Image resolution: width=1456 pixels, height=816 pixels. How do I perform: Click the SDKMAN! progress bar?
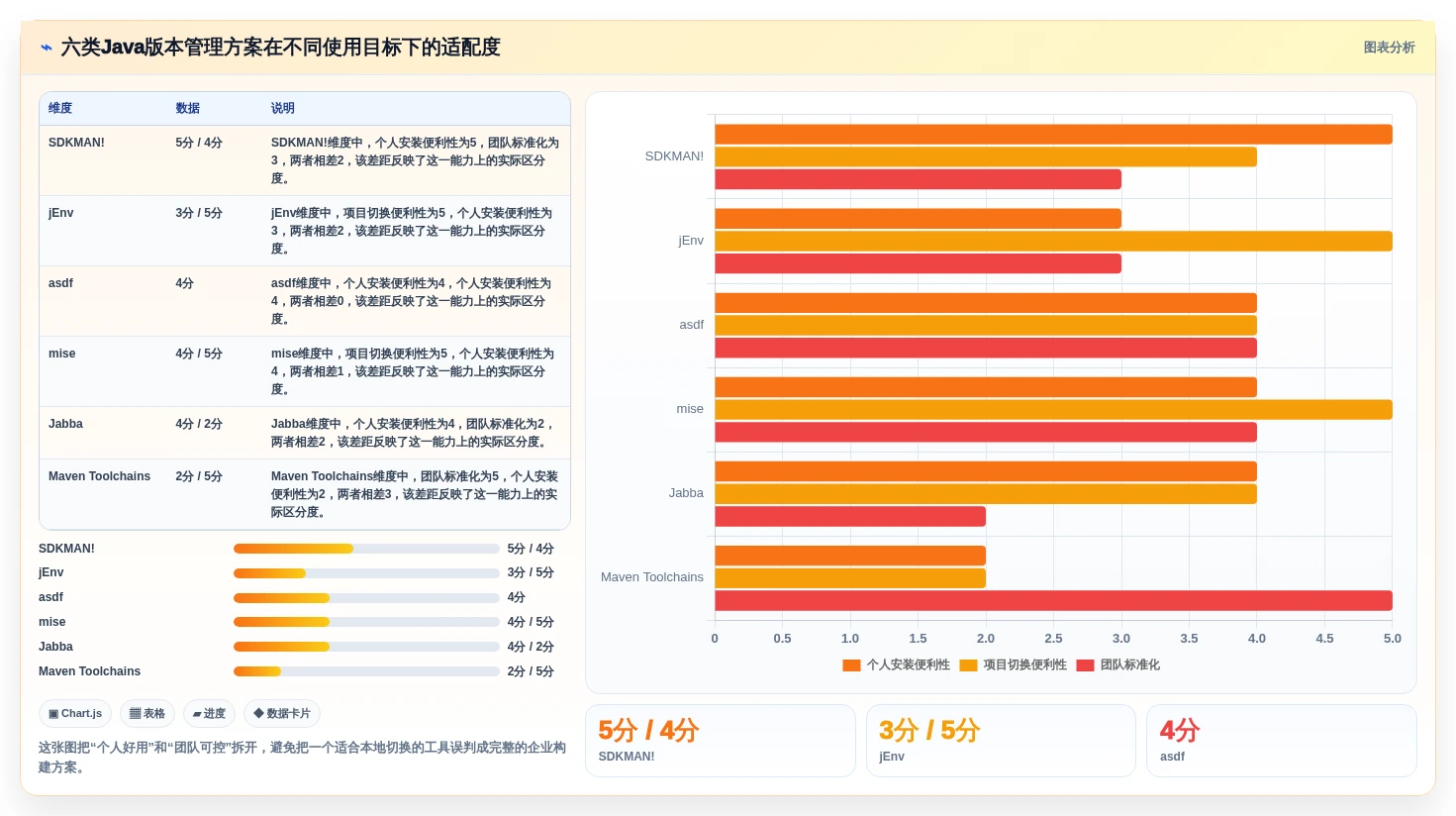pyautogui.click(x=366, y=549)
